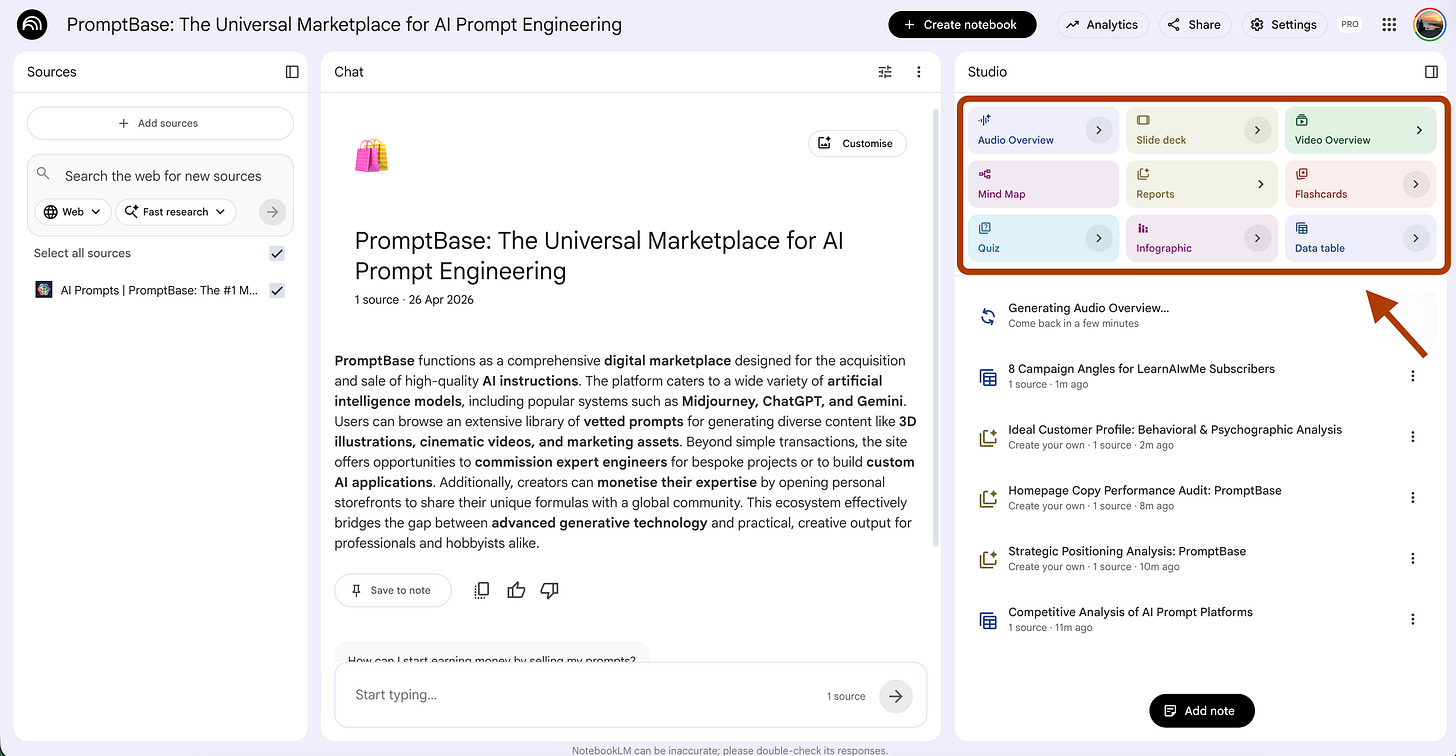Open options for Homepage Copy Audit note

point(1413,498)
